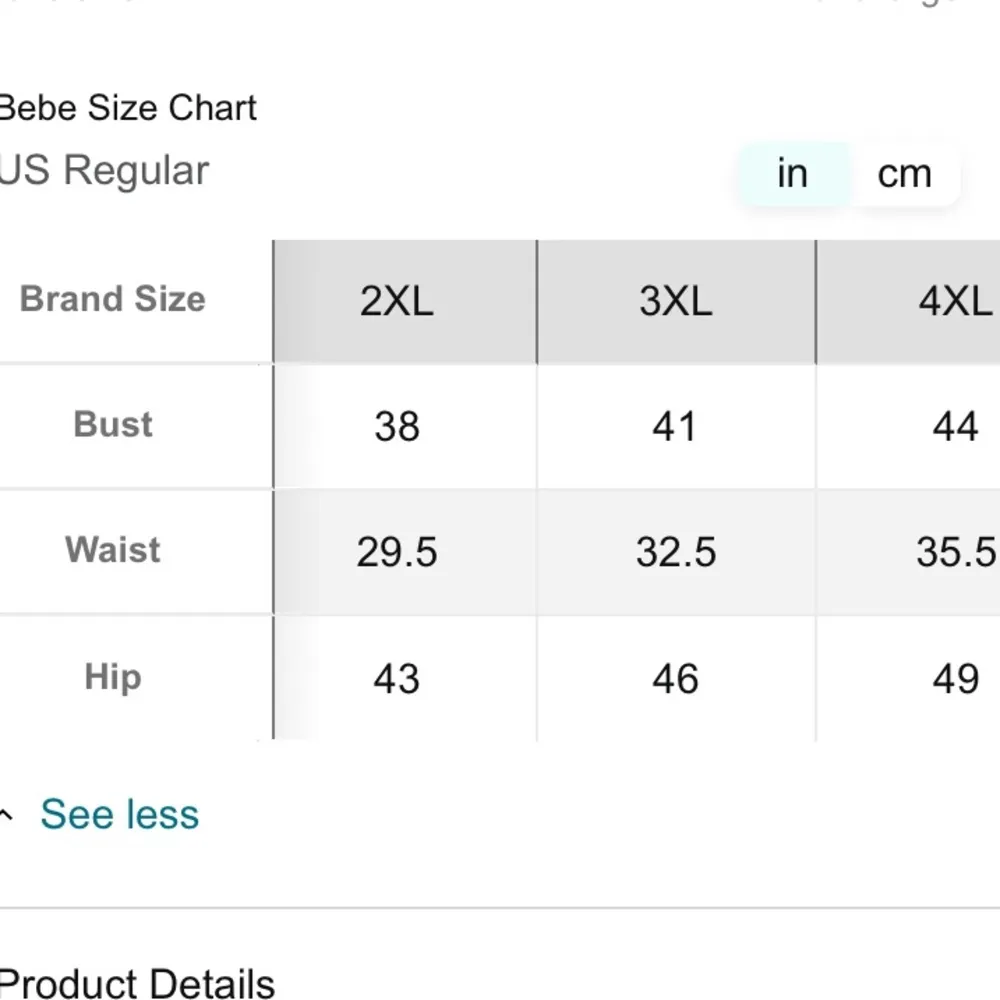The image size is (1000, 1000).
Task: Click the 2XL hip value 43
Action: tap(396, 679)
